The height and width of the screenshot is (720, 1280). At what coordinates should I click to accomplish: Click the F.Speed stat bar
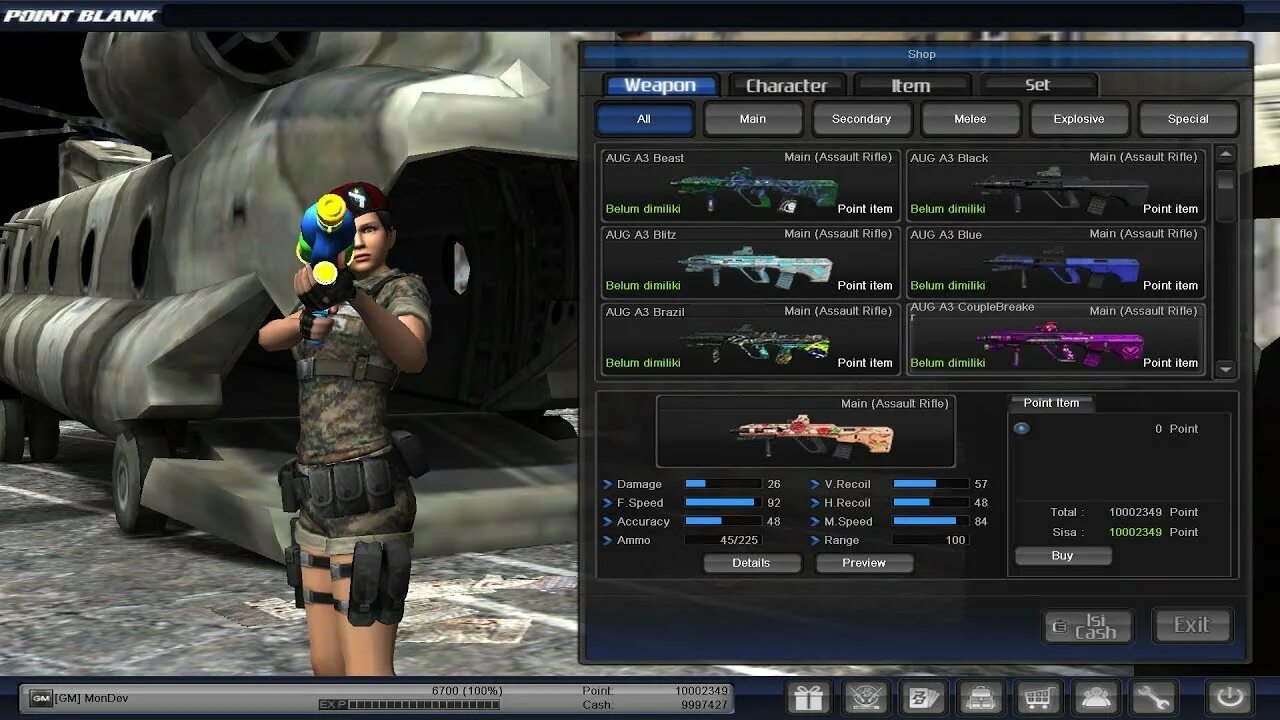click(722, 503)
